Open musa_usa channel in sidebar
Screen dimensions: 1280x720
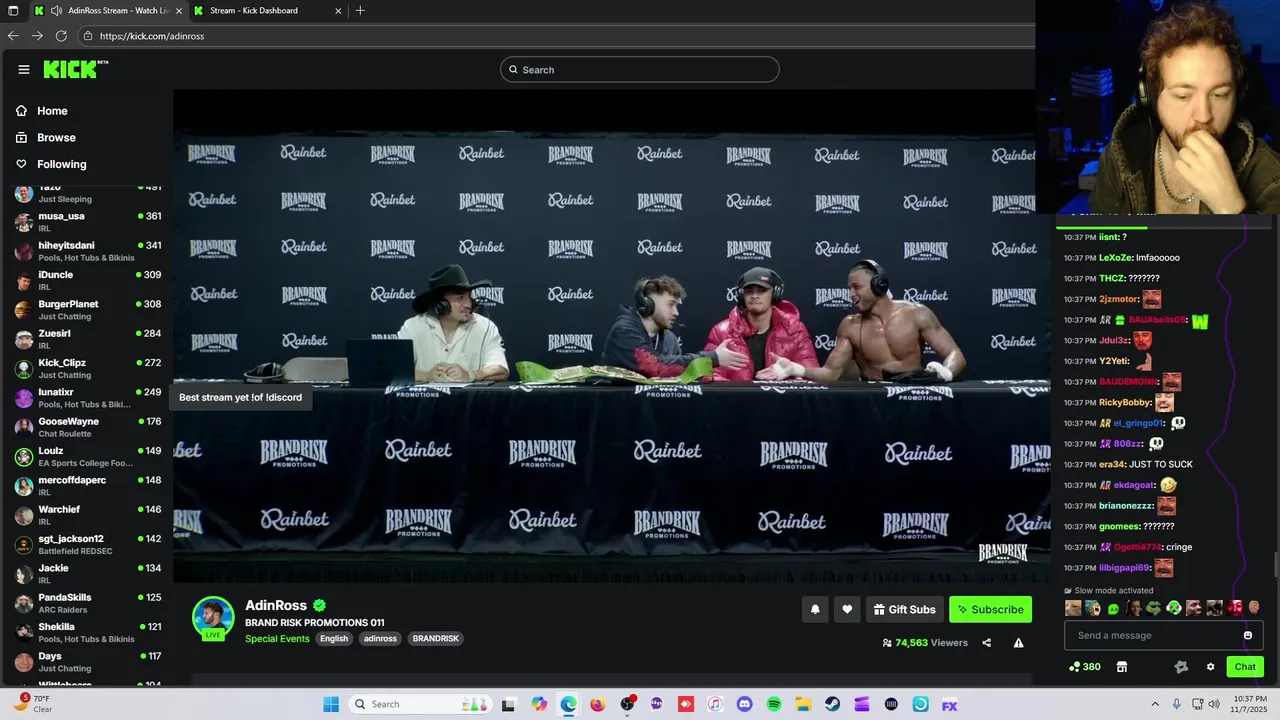[x=88, y=222]
